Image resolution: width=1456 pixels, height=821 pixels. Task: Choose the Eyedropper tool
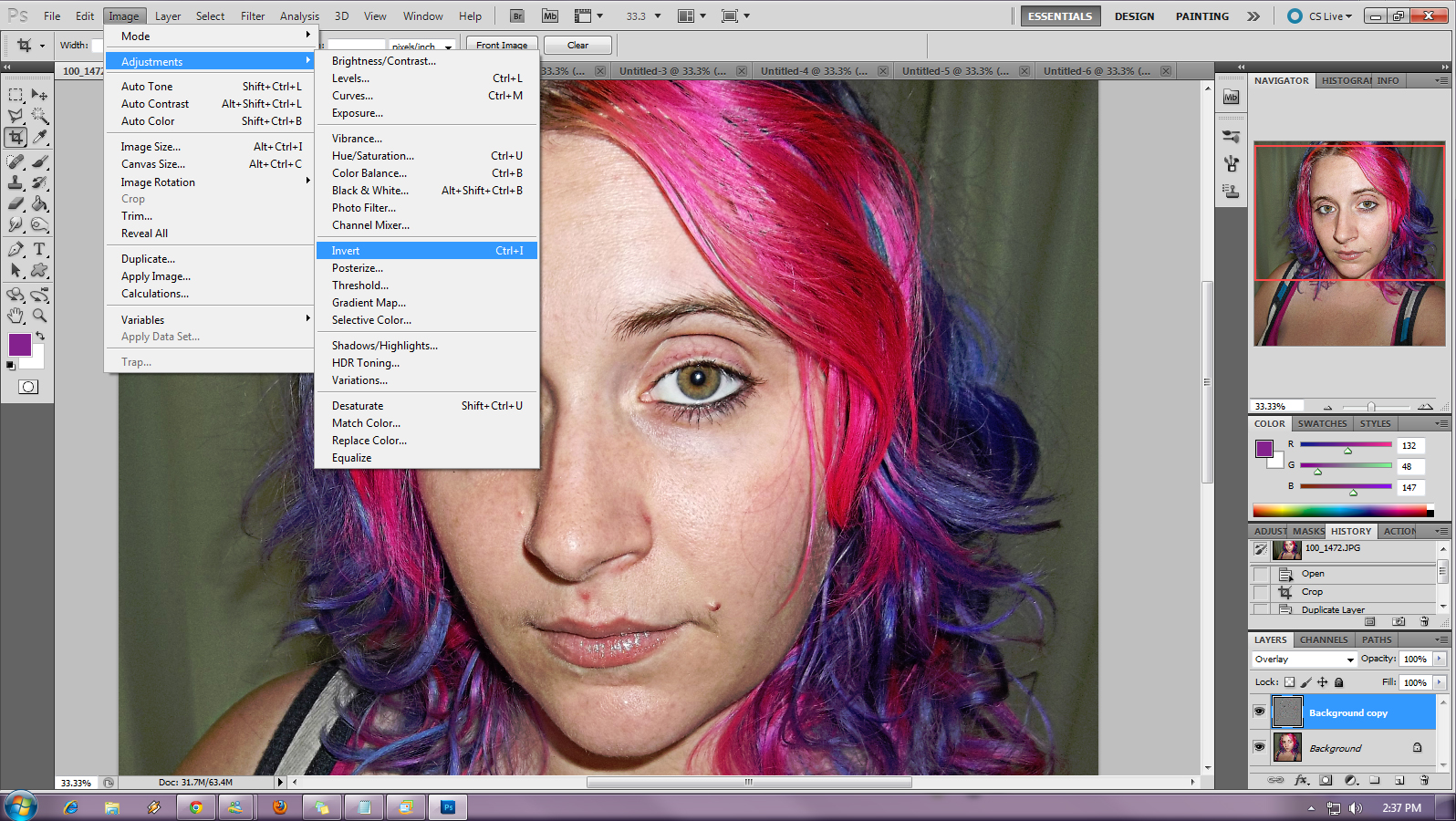(39, 138)
